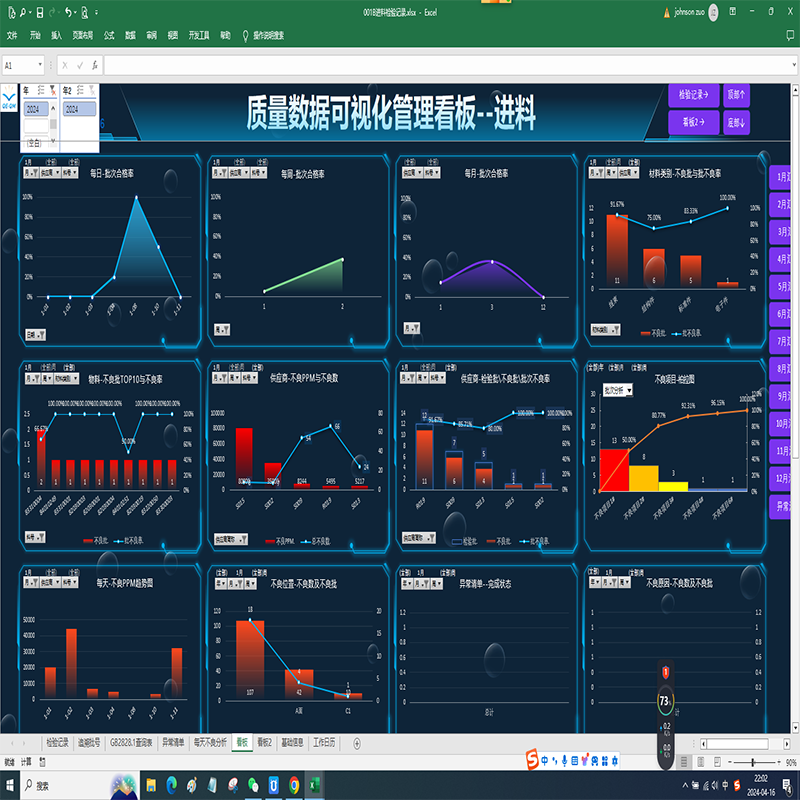Image resolution: width=800 pixels, height=800 pixels.
Task: Click the Save icon in quick access toolbar
Action: (x=40, y=12)
